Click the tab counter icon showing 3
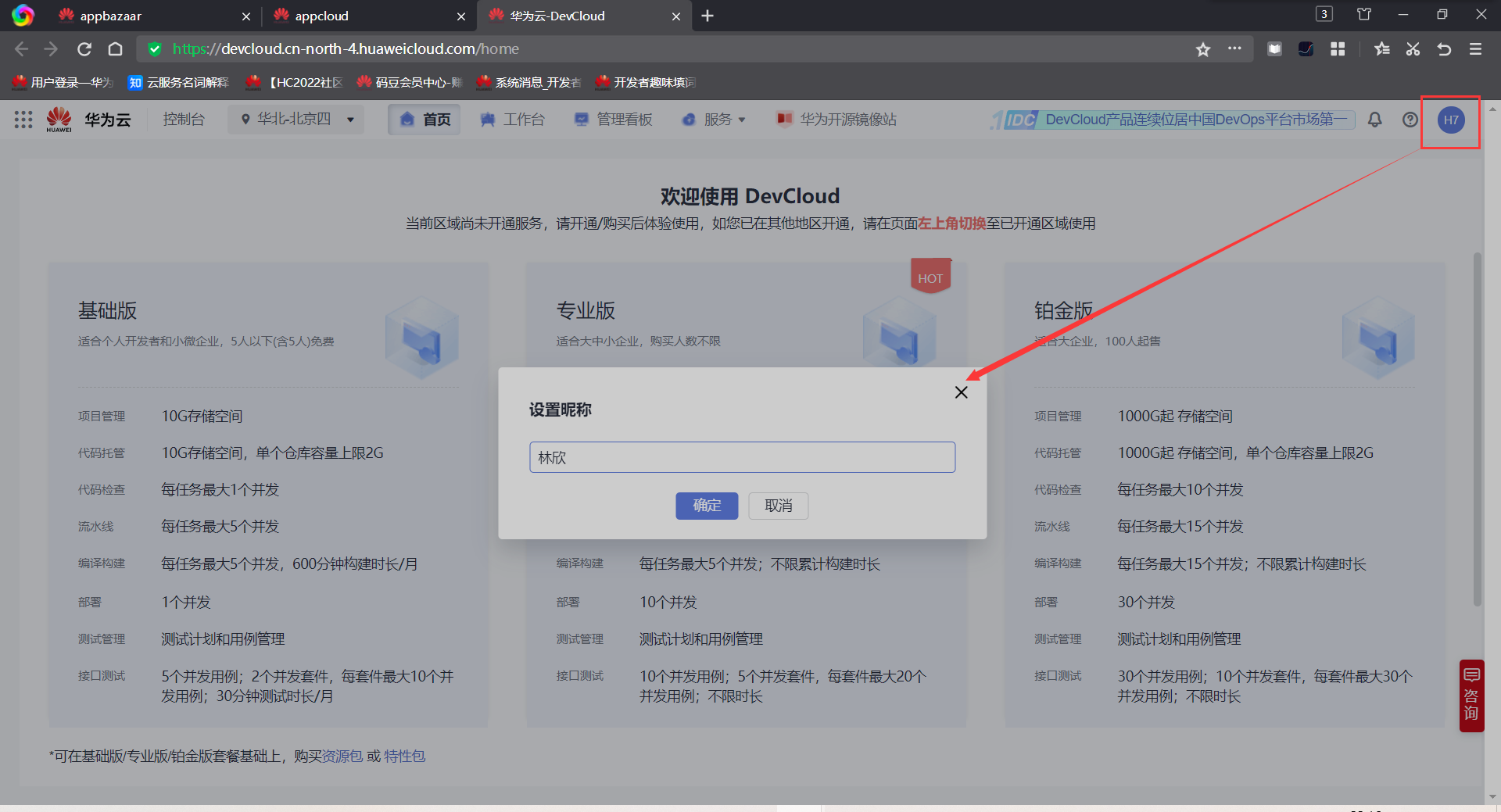1501x812 pixels. coord(1324,14)
